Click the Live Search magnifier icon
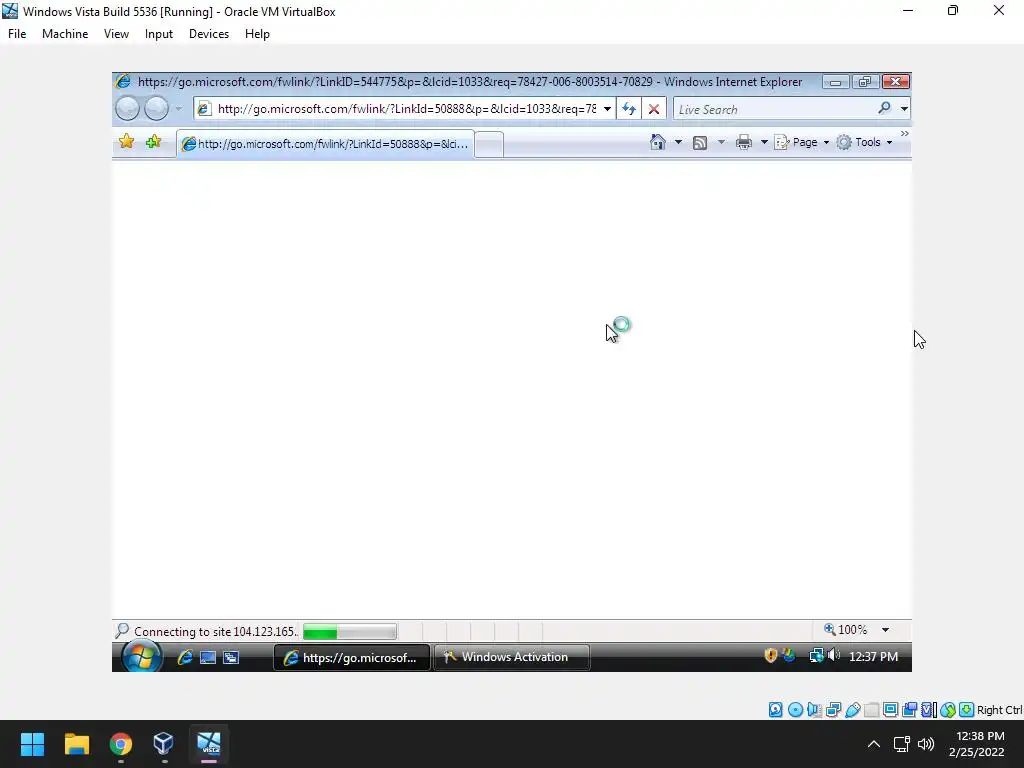 (x=884, y=108)
